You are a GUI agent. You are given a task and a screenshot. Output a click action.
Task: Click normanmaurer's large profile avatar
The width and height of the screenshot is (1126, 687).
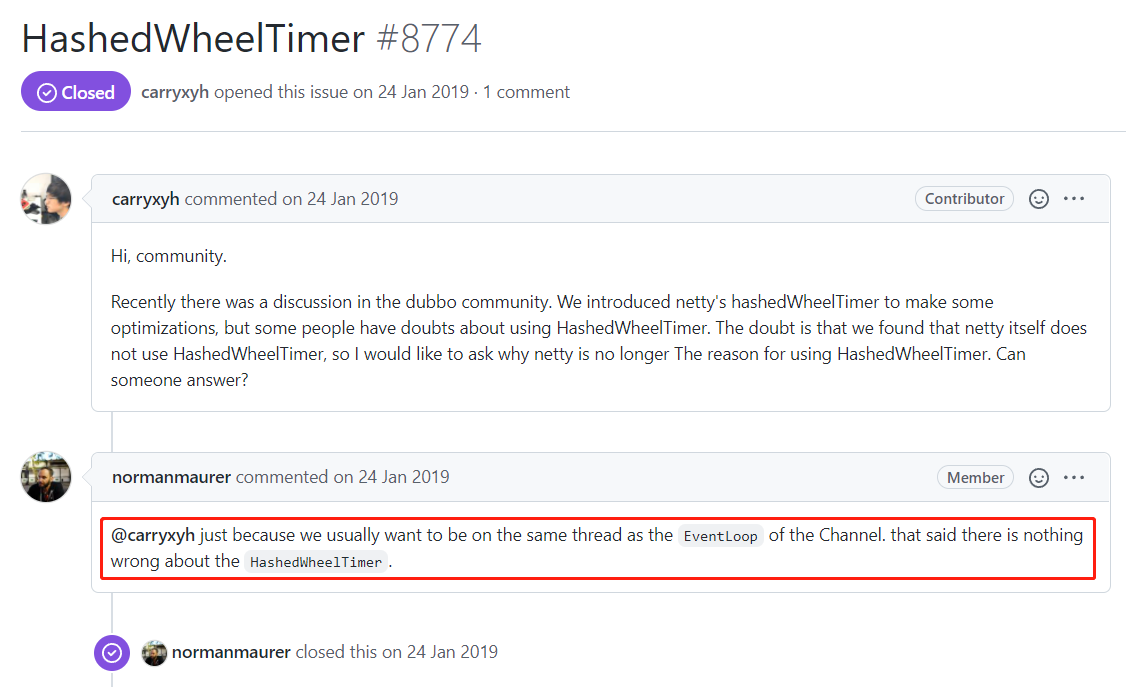(x=46, y=477)
